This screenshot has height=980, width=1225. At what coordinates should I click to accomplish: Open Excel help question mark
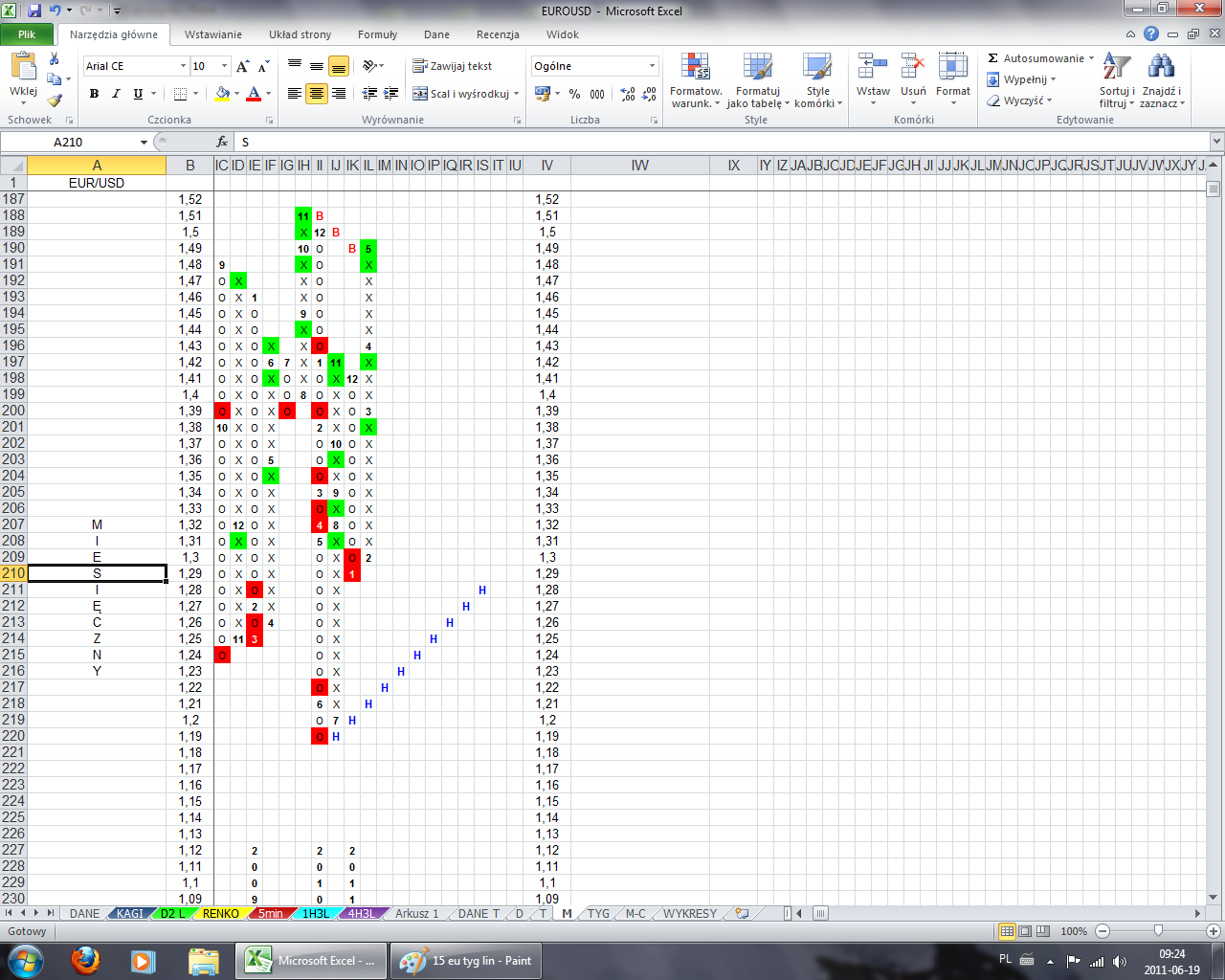(1151, 33)
